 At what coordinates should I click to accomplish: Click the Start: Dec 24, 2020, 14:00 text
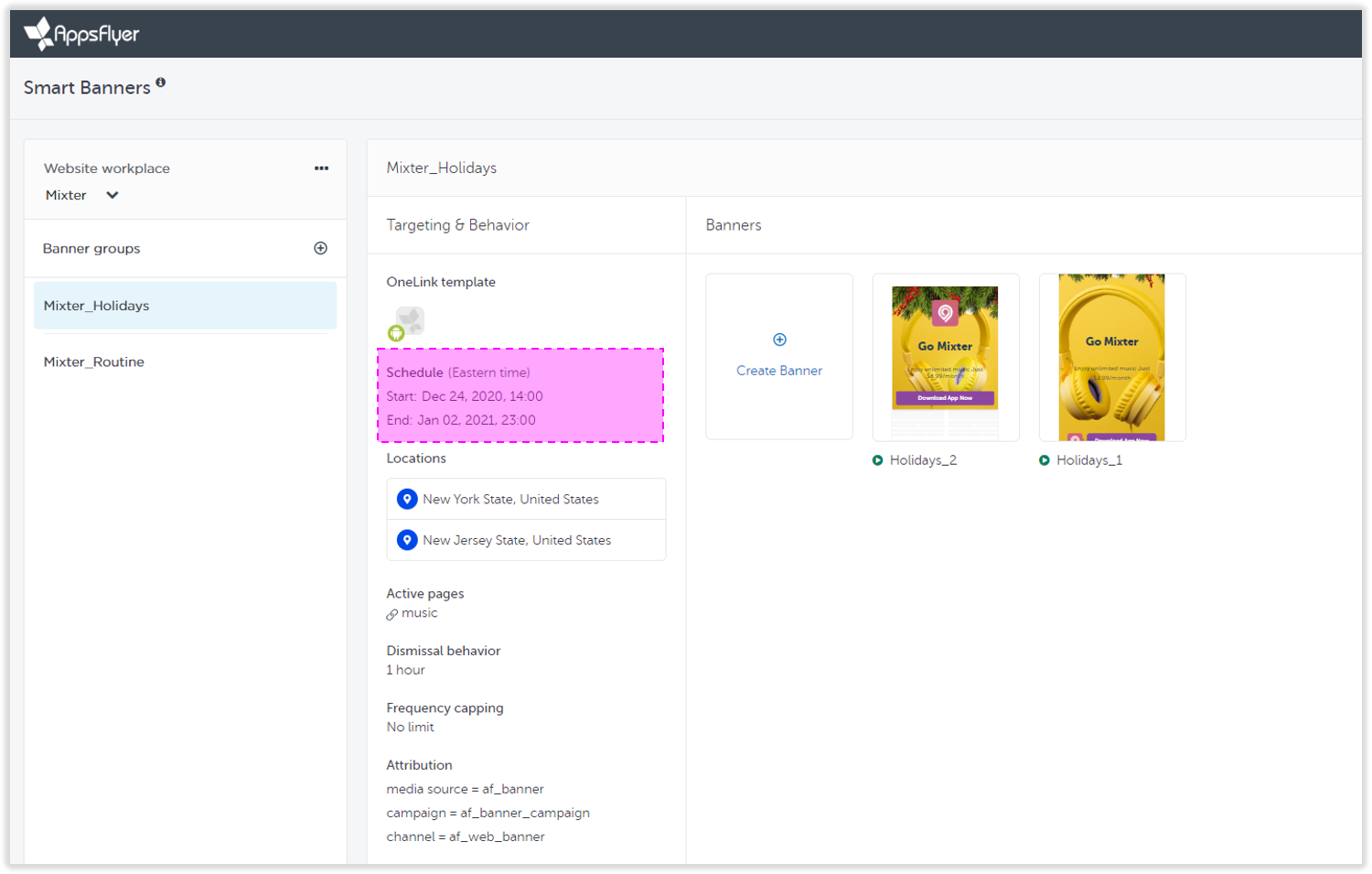point(465,396)
